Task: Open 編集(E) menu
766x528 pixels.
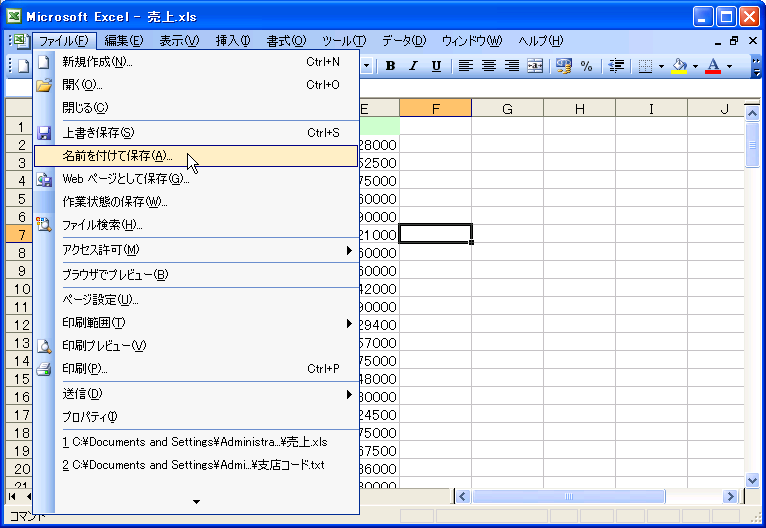Action: (124, 41)
